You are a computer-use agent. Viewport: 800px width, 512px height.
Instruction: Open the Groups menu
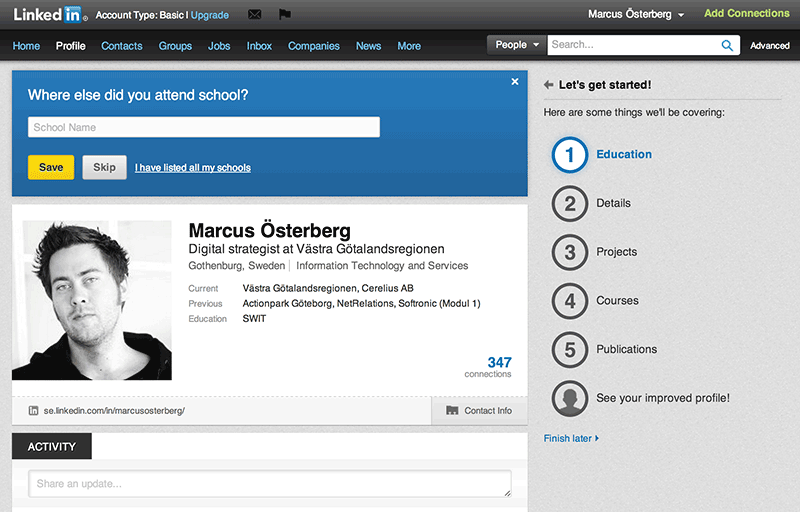[175, 46]
